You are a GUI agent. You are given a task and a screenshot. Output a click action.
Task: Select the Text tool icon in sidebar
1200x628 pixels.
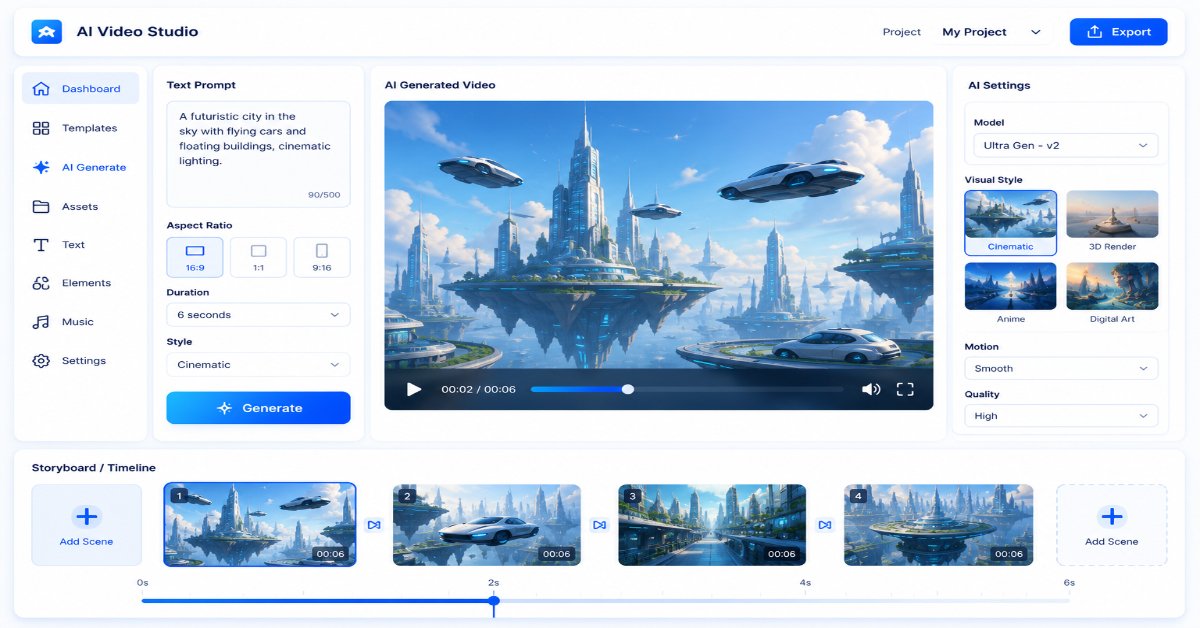(41, 245)
